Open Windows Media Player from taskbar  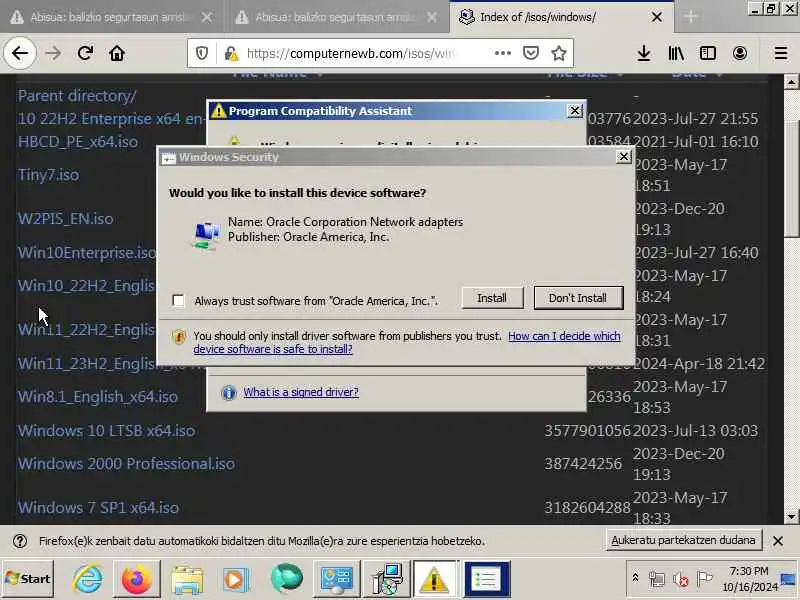(235, 580)
